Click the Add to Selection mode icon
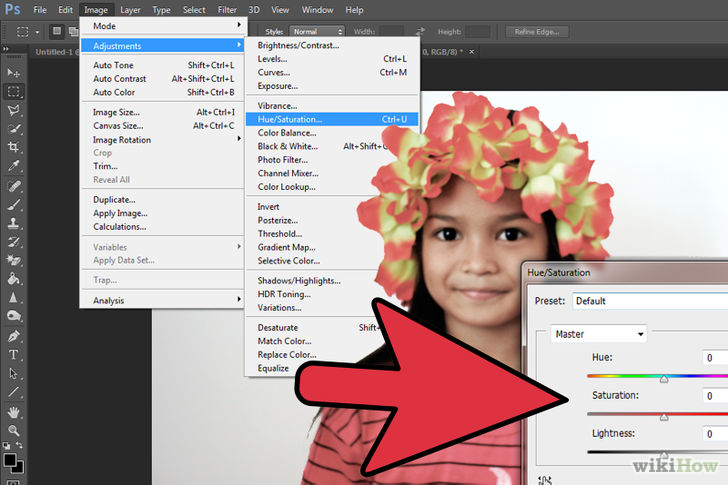 point(73,31)
